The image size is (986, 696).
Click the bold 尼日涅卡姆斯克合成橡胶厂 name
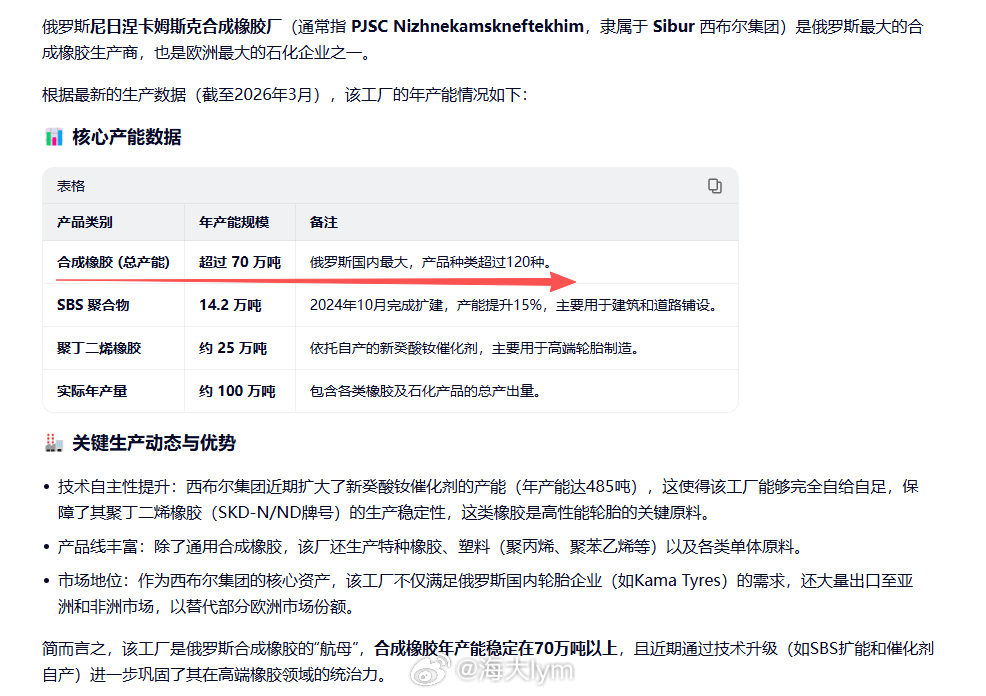pos(186,26)
